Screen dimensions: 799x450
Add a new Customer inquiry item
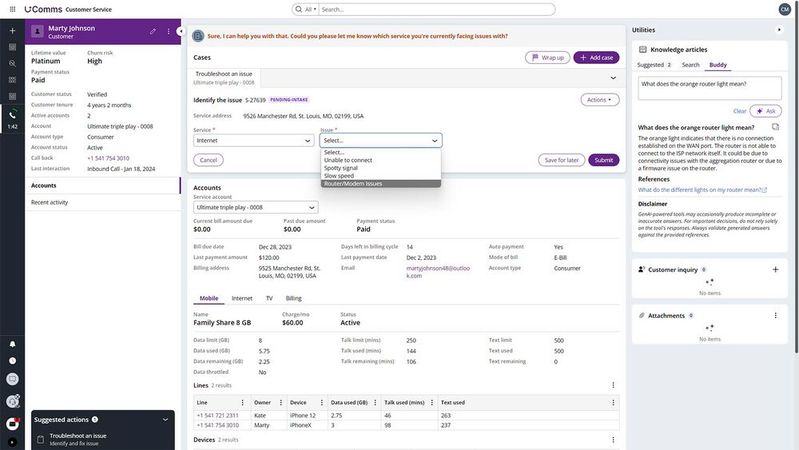pos(775,270)
